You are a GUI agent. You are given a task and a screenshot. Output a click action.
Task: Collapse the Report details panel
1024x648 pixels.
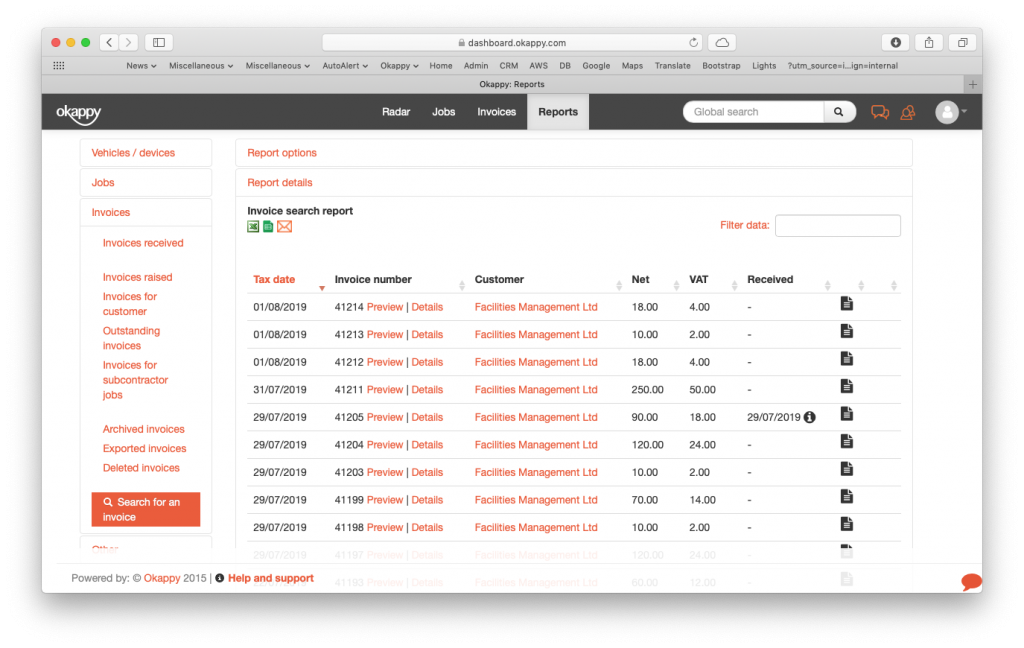tap(280, 183)
